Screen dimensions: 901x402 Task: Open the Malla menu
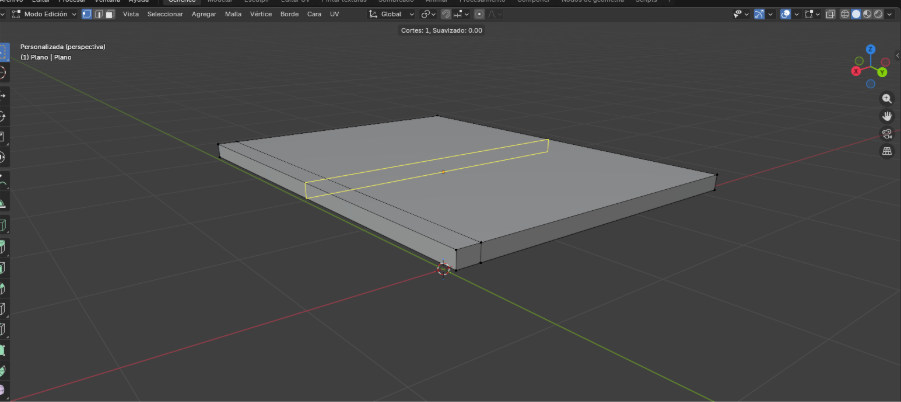pyautogui.click(x=233, y=15)
